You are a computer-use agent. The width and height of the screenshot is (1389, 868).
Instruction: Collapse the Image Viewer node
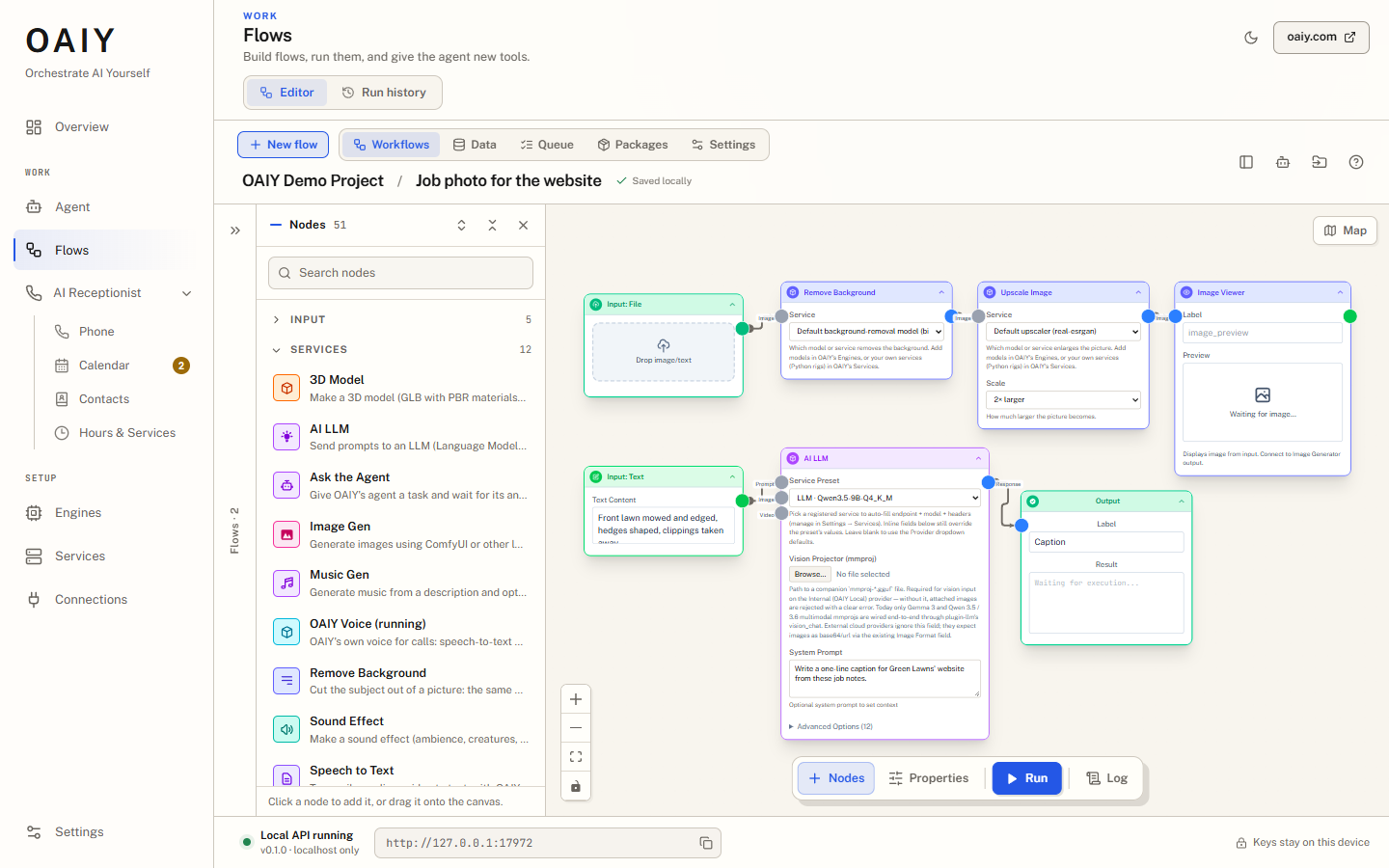tap(1340, 292)
